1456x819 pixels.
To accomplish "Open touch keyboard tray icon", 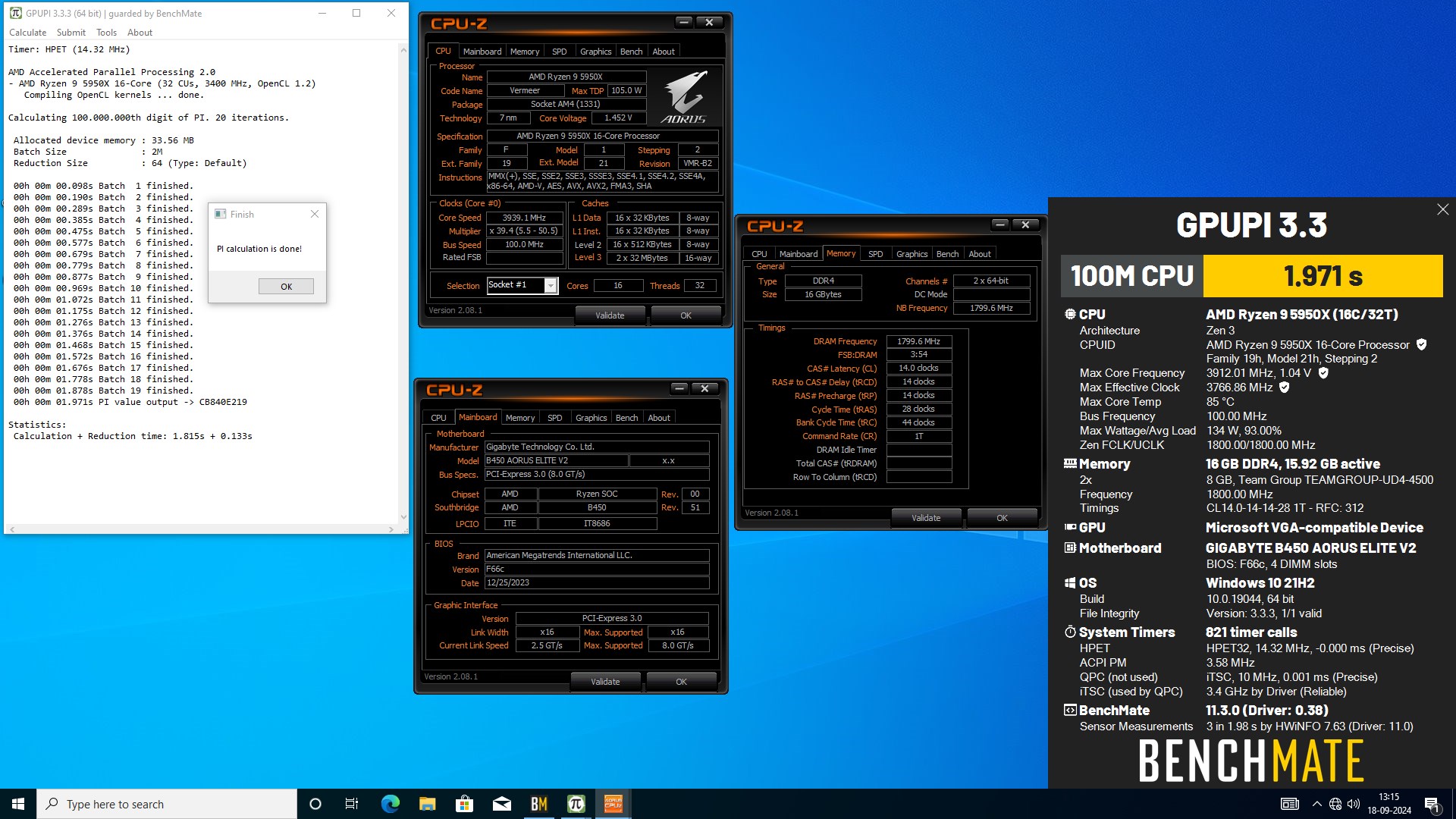I will click(1289, 804).
